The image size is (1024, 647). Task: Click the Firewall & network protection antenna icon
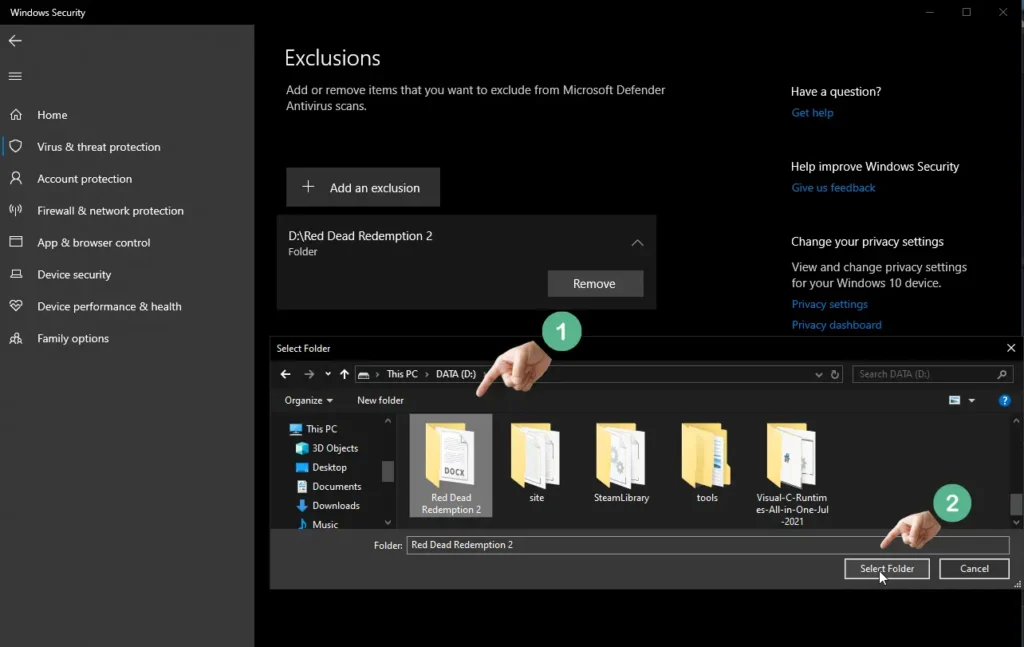click(16, 210)
